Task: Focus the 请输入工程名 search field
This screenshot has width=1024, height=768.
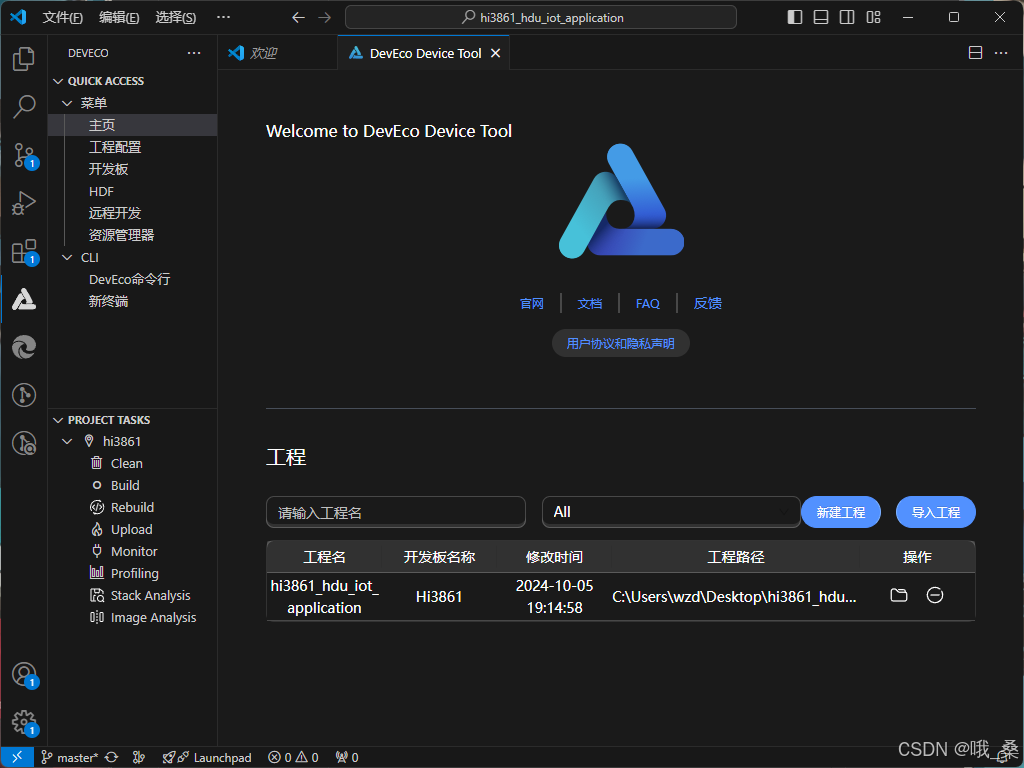Action: click(396, 512)
